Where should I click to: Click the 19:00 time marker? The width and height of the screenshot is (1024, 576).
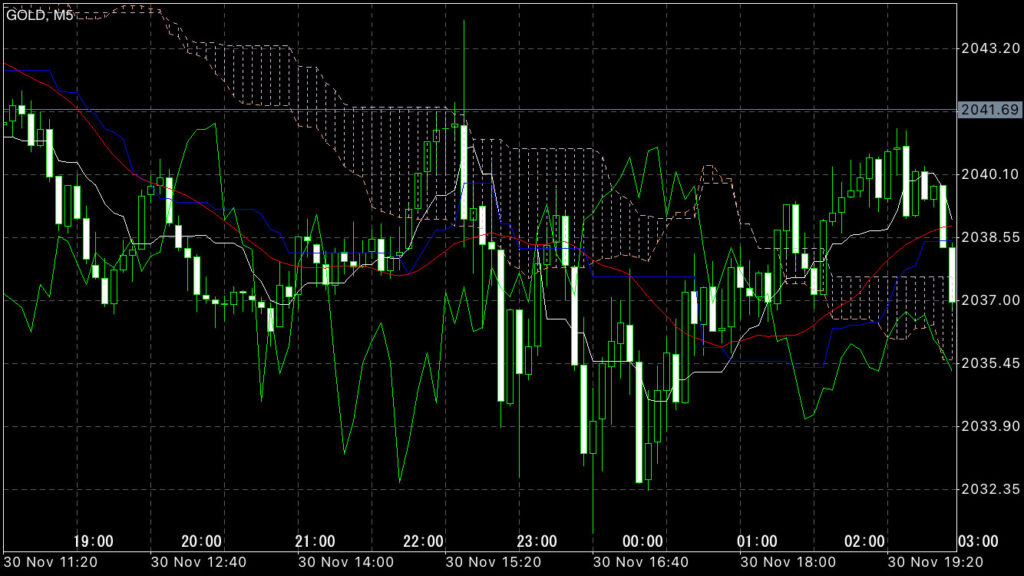(92, 541)
